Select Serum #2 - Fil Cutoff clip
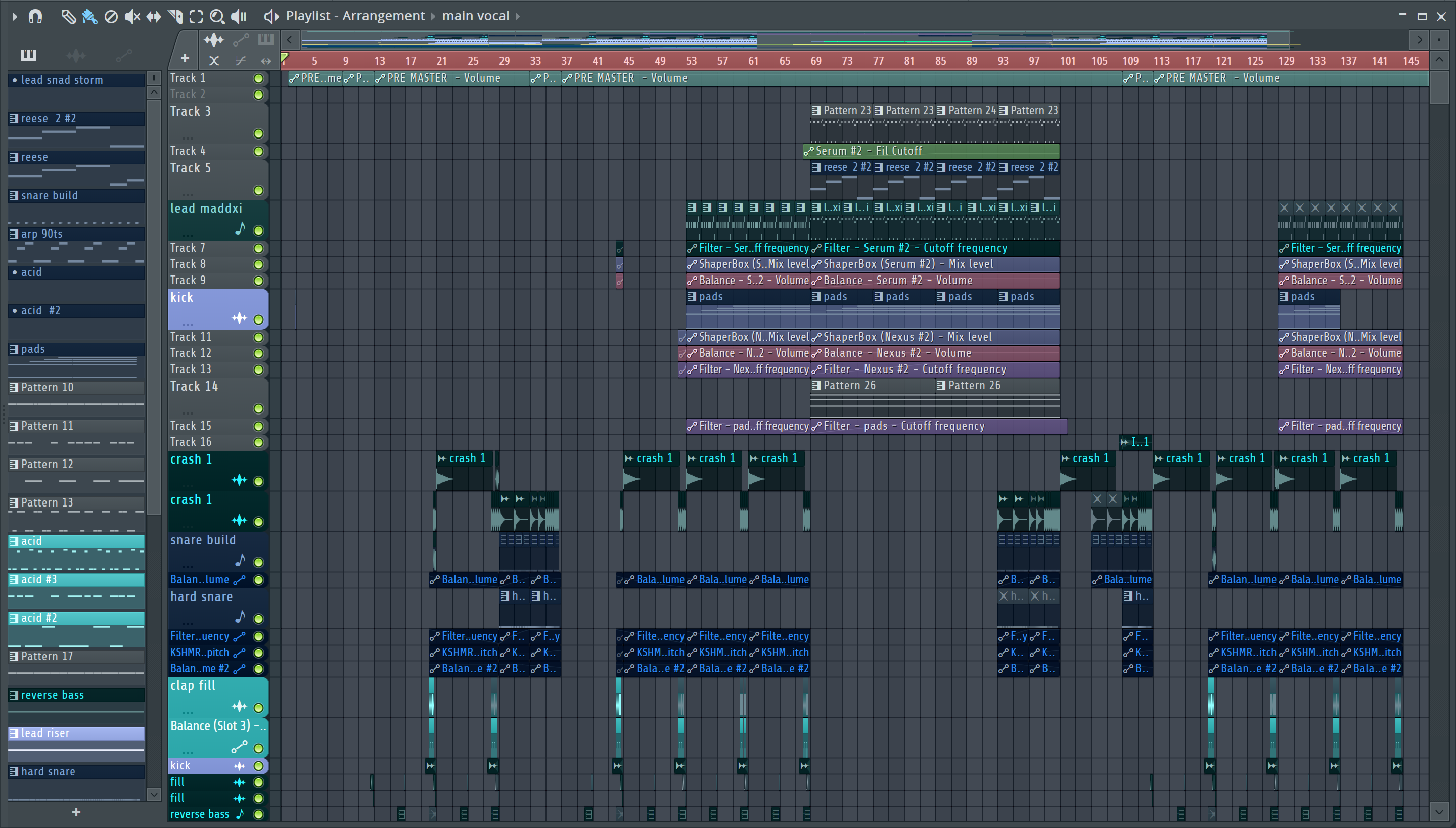The width and height of the screenshot is (1456, 828). [930, 151]
